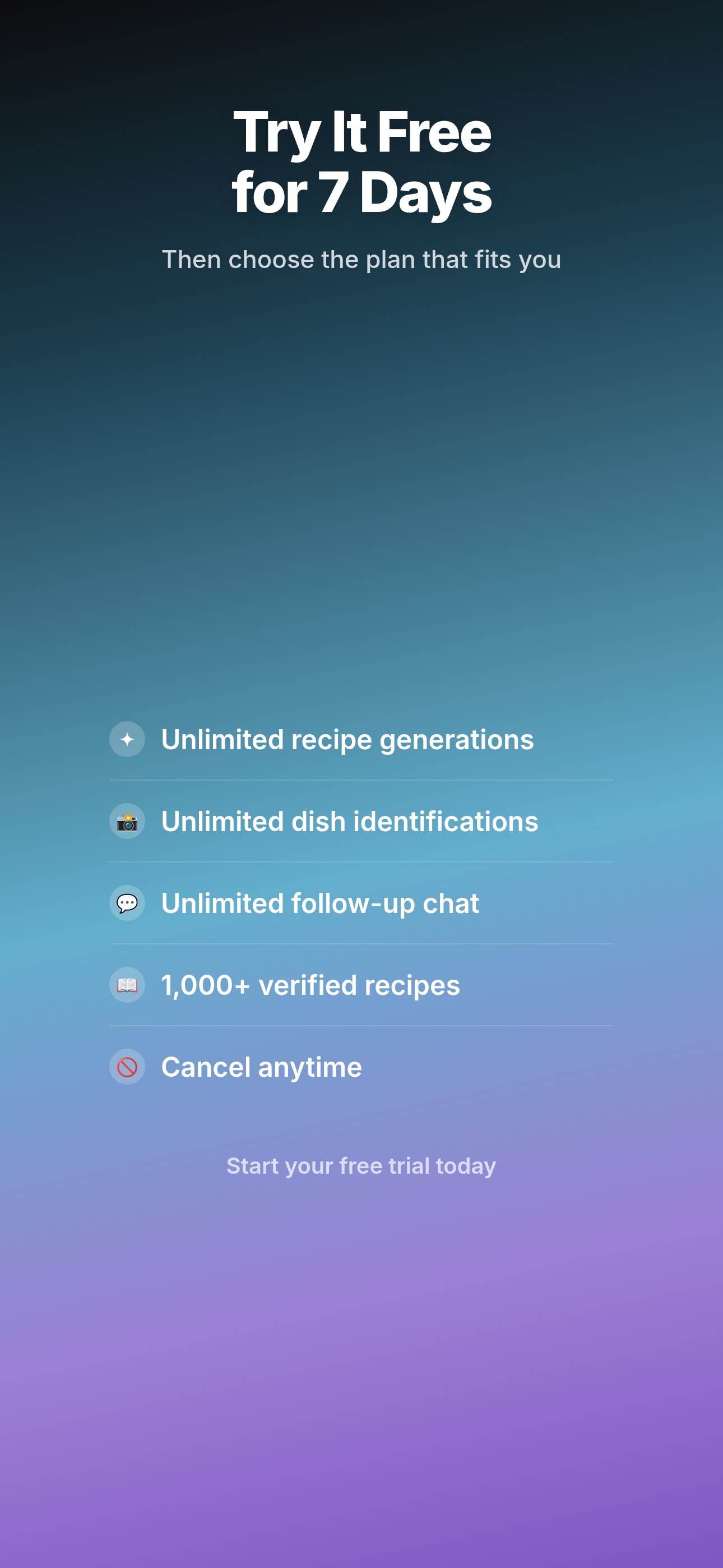The width and height of the screenshot is (723, 1568).
Task: Tap the divider above Cancel anytime row
Action: [361, 1026]
